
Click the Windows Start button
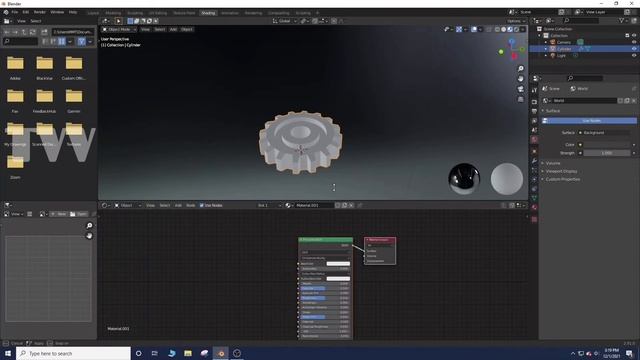click(x=8, y=353)
